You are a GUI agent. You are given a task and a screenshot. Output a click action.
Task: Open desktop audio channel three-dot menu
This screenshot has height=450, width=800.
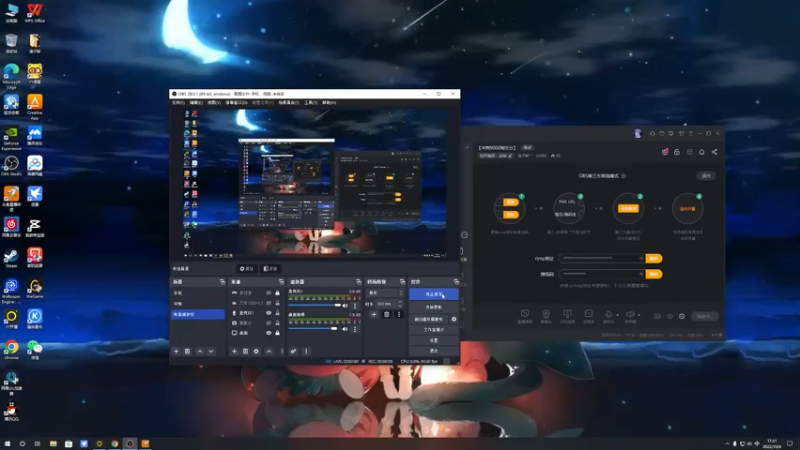coord(355,329)
